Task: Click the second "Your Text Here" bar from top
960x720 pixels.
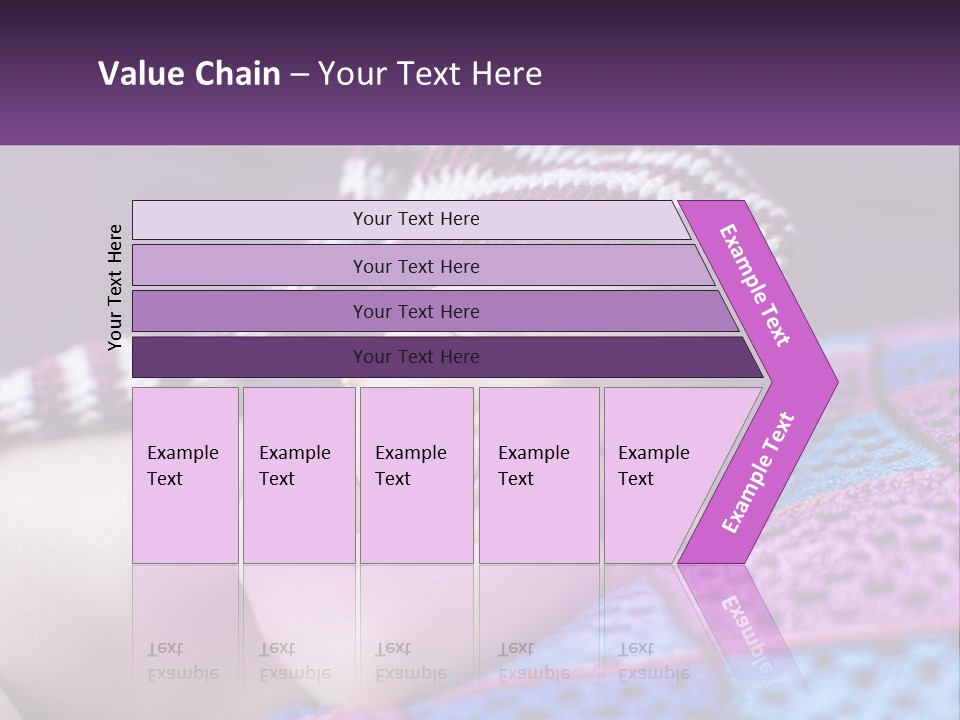Action: [415, 266]
